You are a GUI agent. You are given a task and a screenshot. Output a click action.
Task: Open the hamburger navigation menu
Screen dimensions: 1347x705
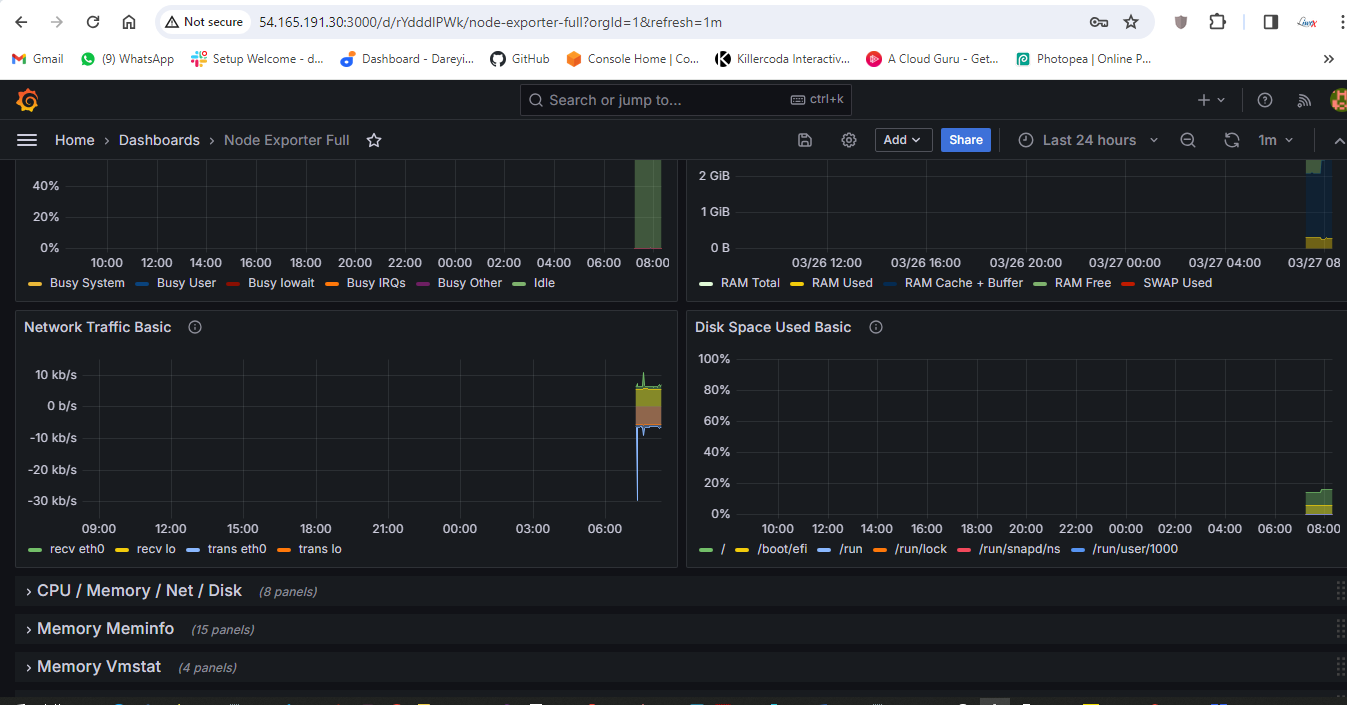pos(27,140)
